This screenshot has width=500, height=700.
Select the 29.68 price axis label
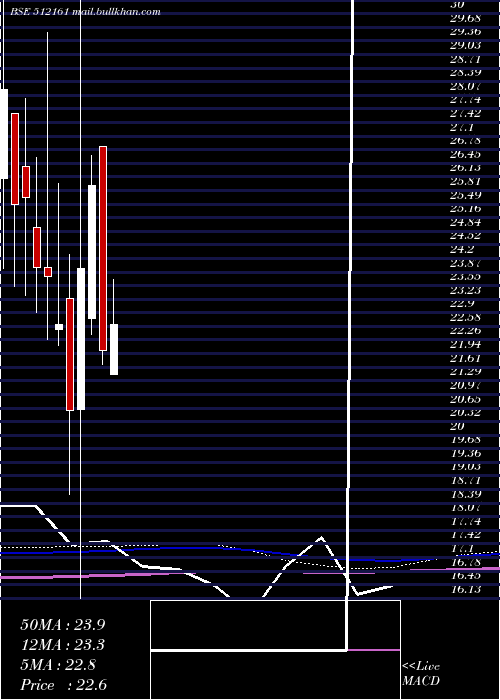tap(466, 18)
